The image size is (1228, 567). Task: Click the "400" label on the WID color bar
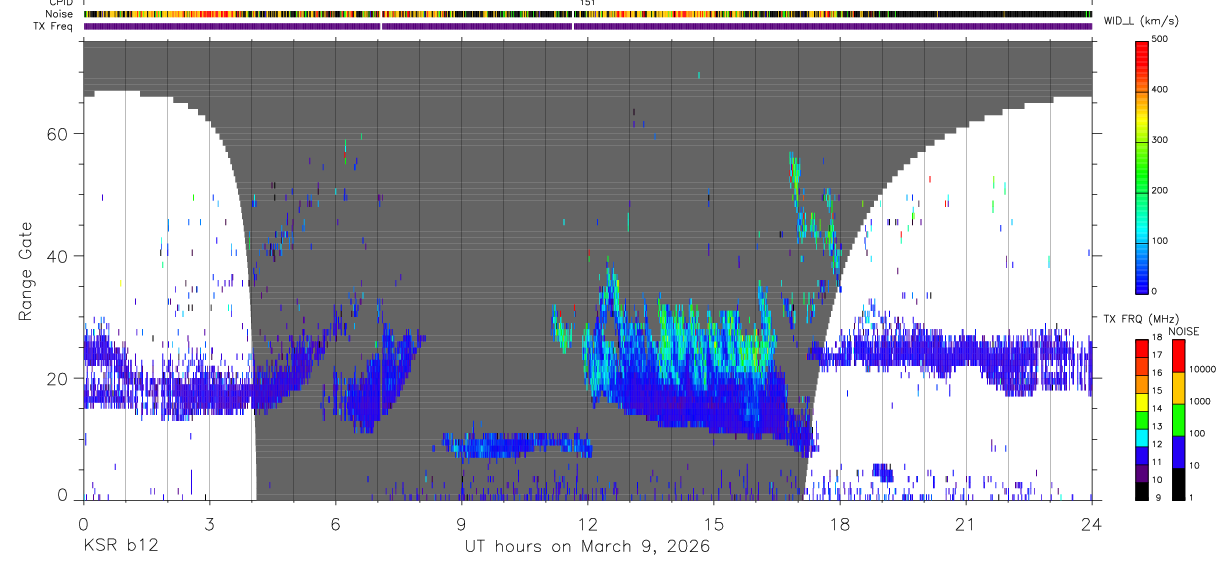1162,89
